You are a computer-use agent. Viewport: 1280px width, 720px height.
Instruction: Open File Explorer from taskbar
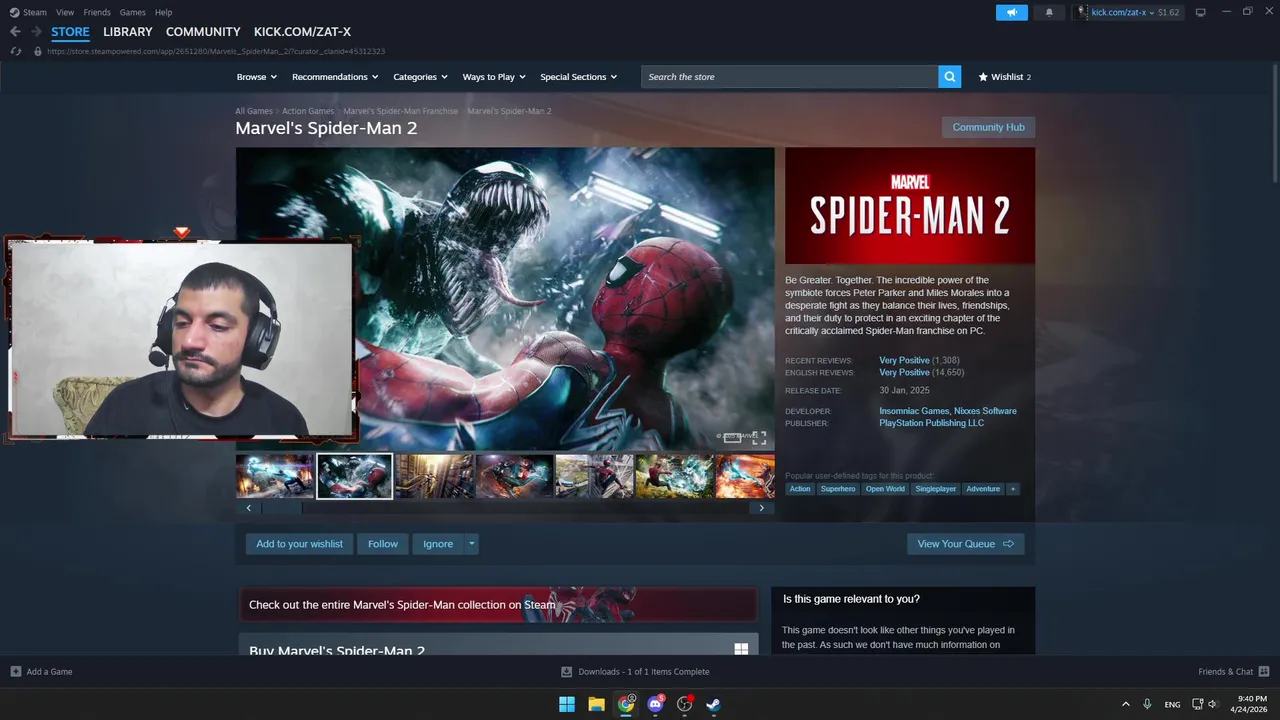(x=596, y=704)
